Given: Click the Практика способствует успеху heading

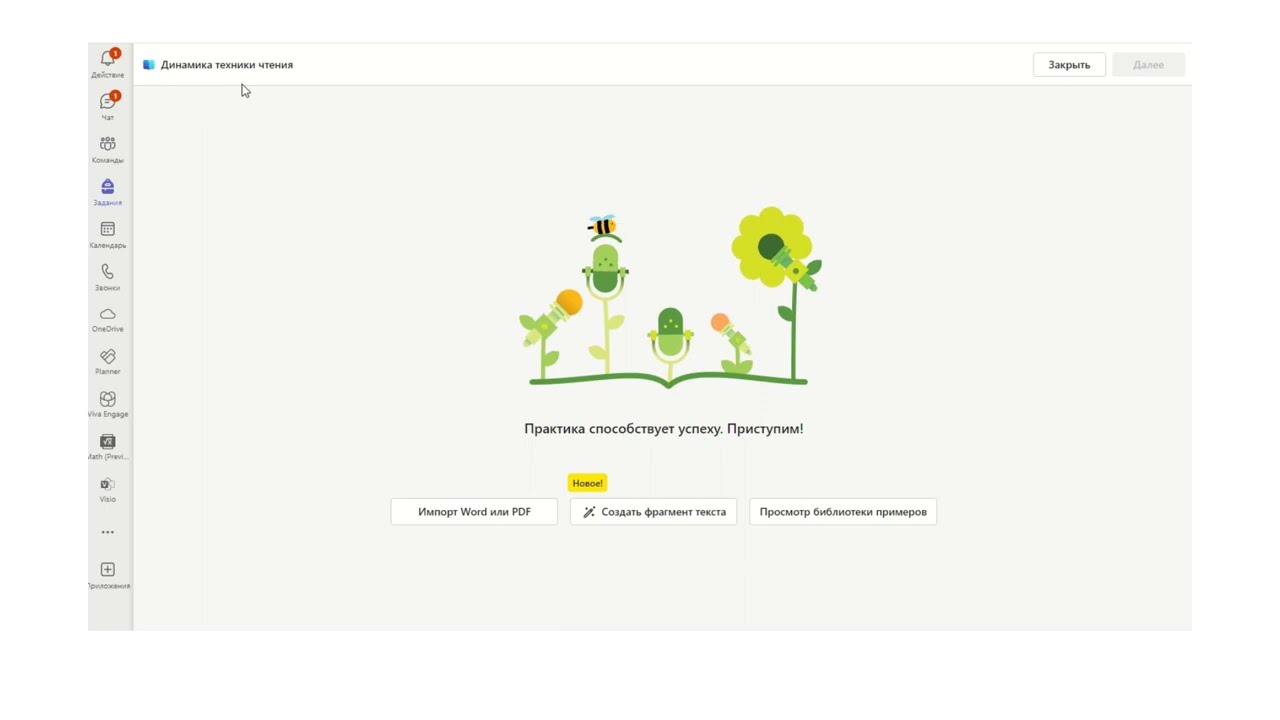Looking at the screenshot, I should pos(664,429).
